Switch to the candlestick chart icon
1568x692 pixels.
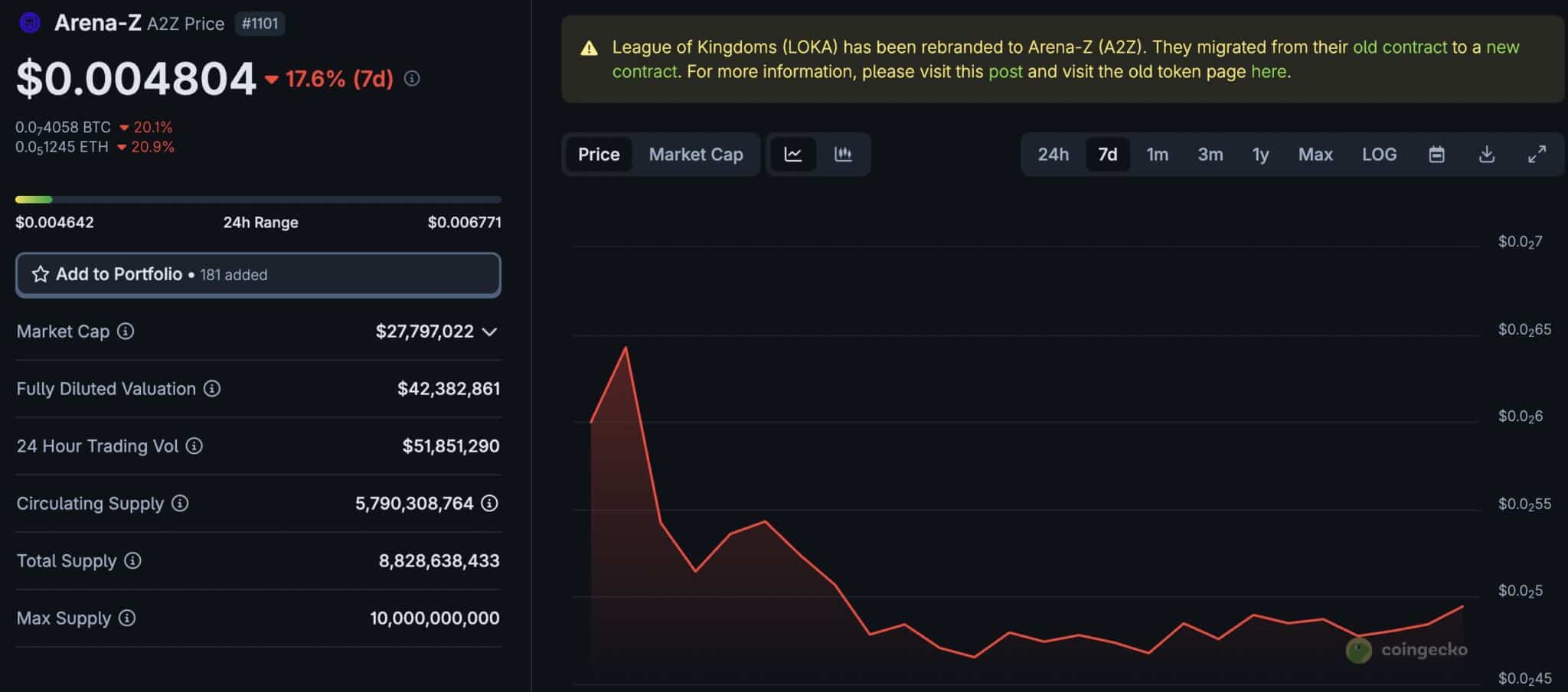point(843,154)
